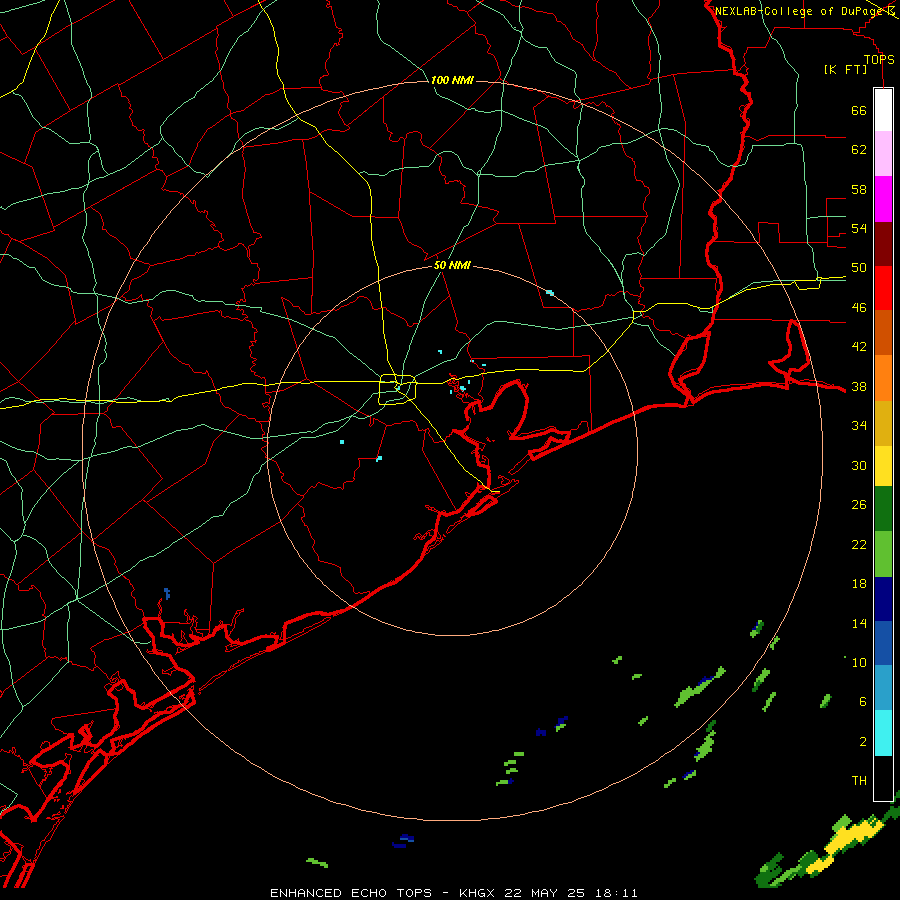The image size is (900, 900).
Task: Click the "50 NMI" range ring label
Action: [452, 265]
